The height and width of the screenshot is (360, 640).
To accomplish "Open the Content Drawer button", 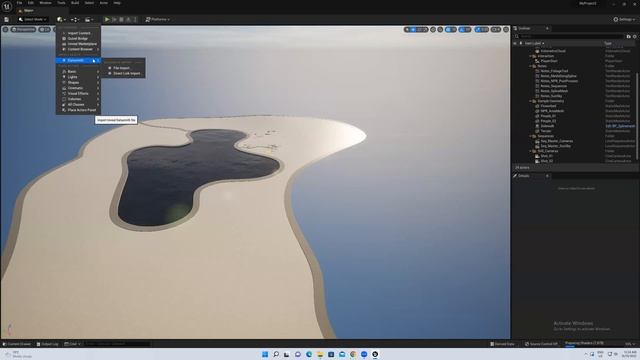I will point(17,344).
